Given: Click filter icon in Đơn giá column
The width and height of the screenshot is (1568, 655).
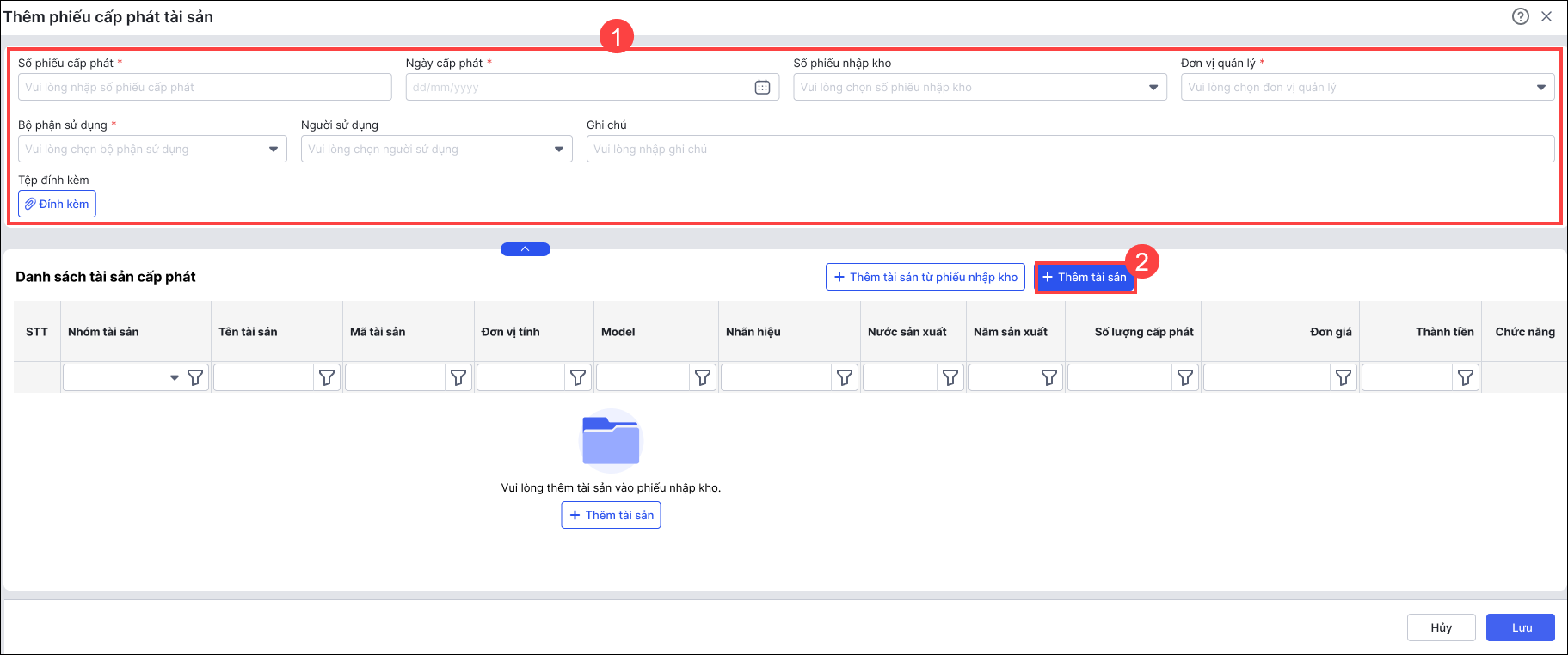Looking at the screenshot, I should (x=1343, y=377).
